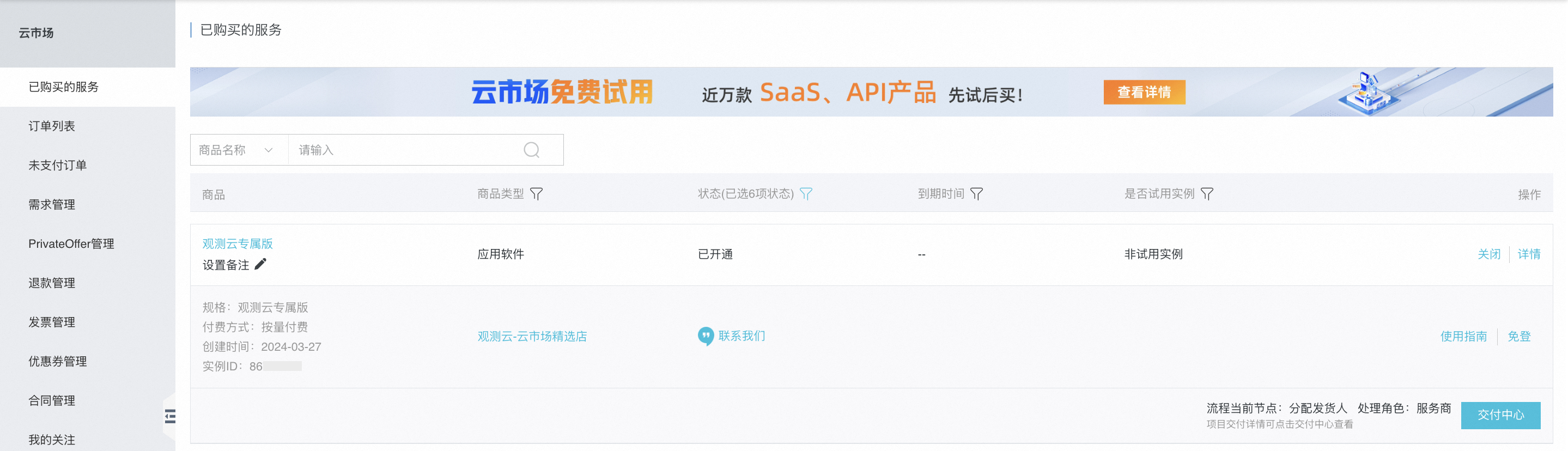
Task: Click the 查看详情 banner button
Action: [x=1144, y=92]
